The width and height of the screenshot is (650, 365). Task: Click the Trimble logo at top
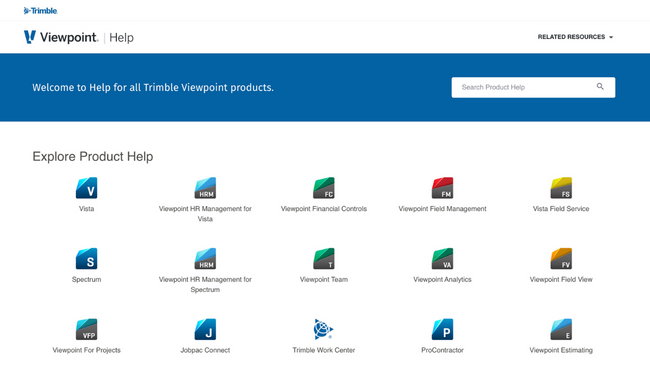(40, 11)
